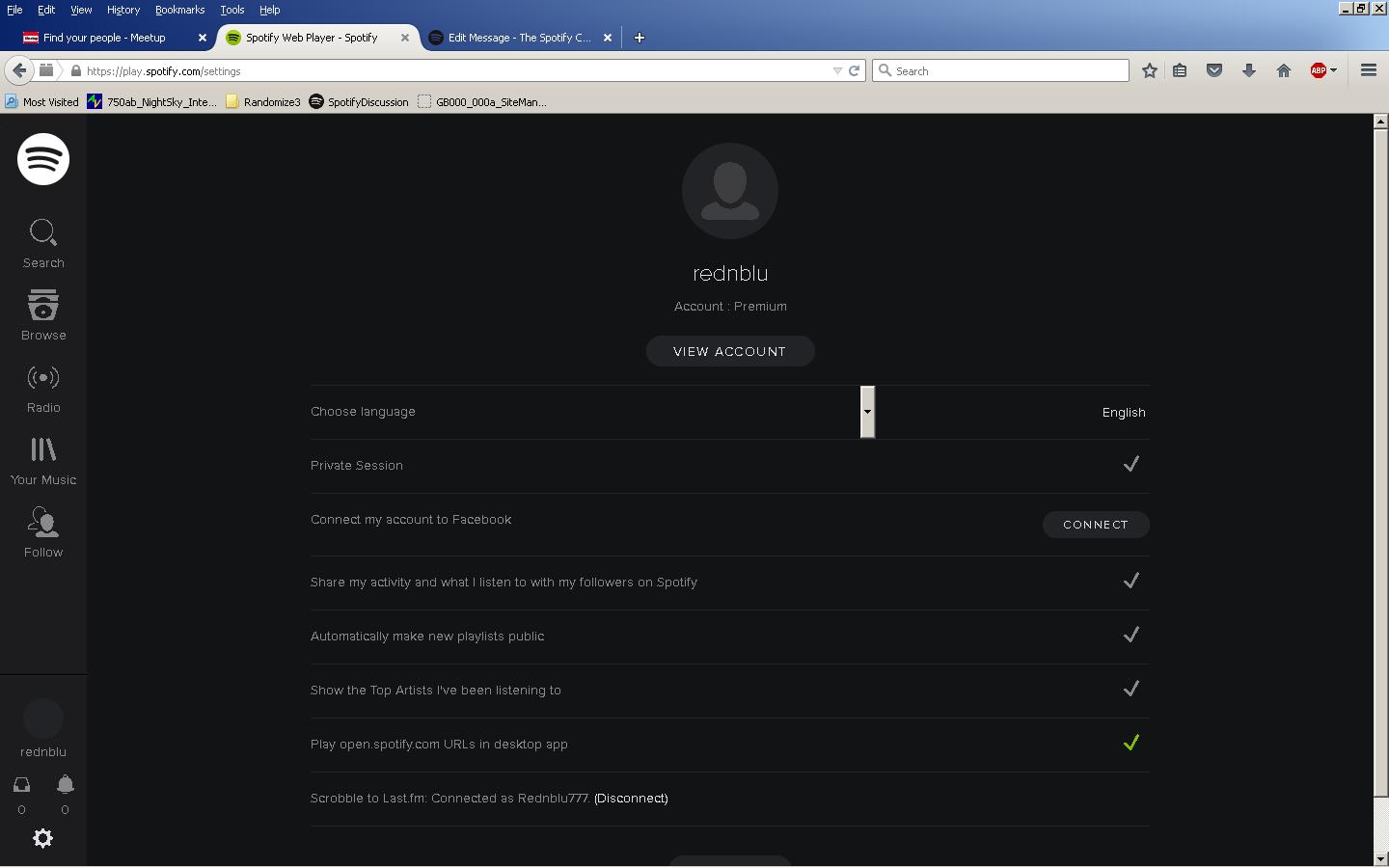This screenshot has width=1389, height=868.
Task: Toggle Show the Top Artists setting
Action: point(1130,690)
